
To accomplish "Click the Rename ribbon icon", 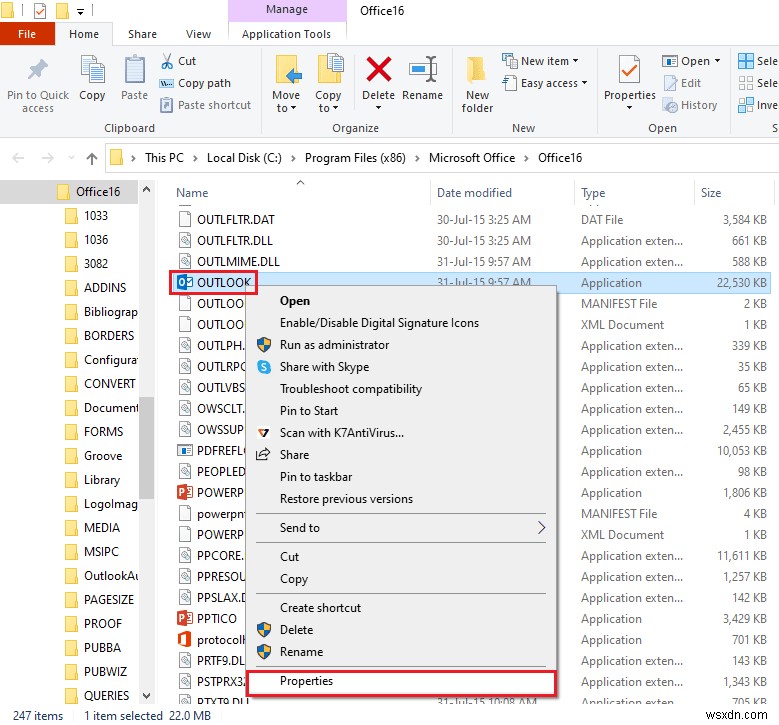I will pyautogui.click(x=423, y=69).
